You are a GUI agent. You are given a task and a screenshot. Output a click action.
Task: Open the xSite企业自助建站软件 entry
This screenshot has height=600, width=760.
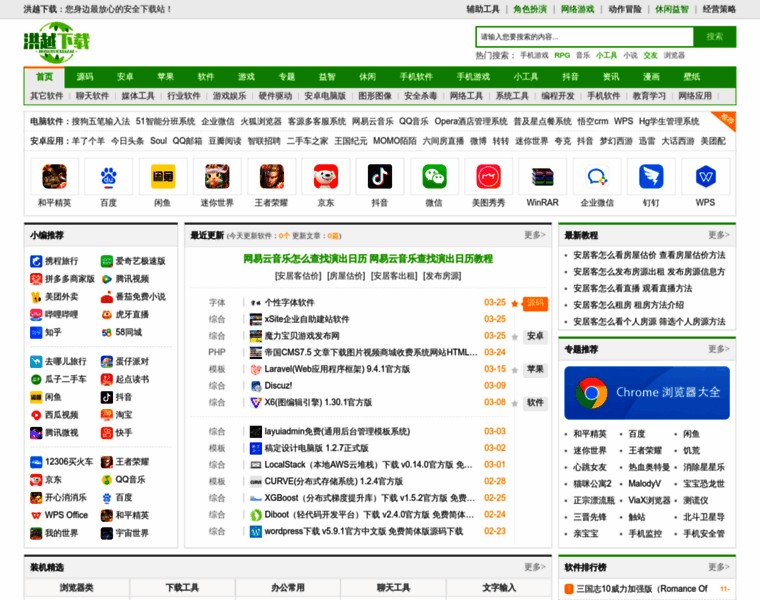[x=307, y=319]
